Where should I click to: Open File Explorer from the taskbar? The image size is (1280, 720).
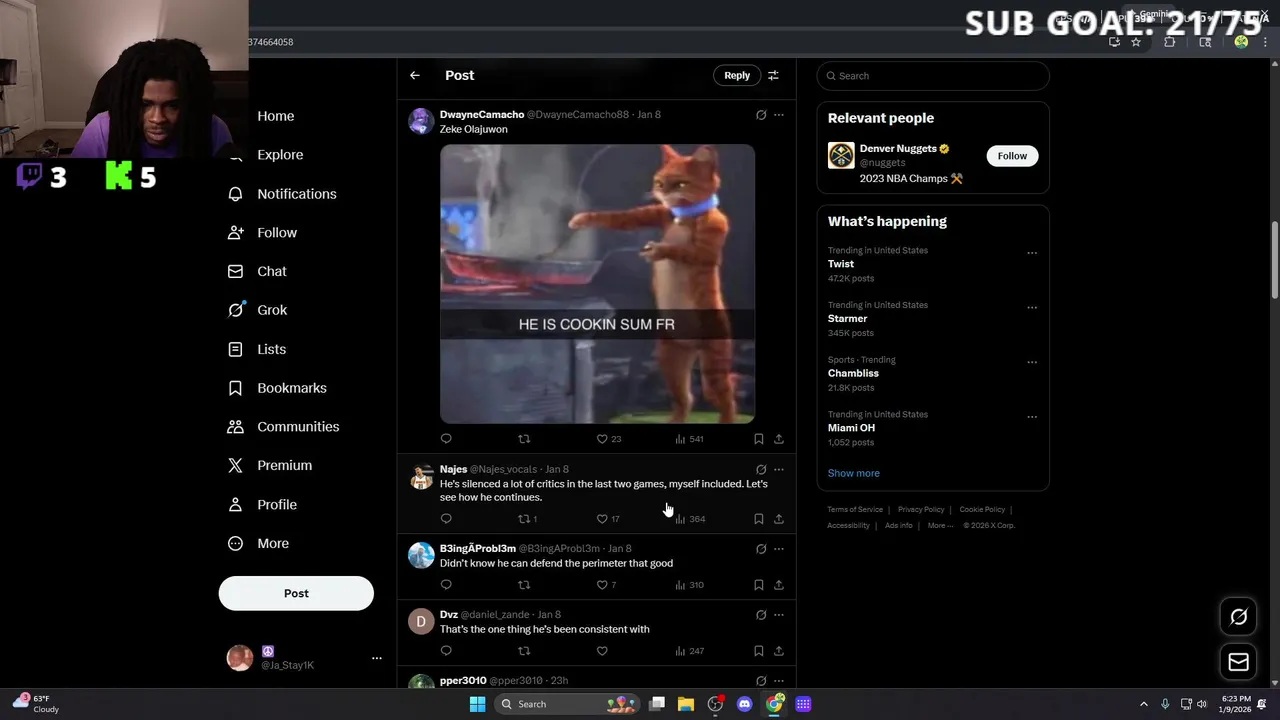(686, 704)
